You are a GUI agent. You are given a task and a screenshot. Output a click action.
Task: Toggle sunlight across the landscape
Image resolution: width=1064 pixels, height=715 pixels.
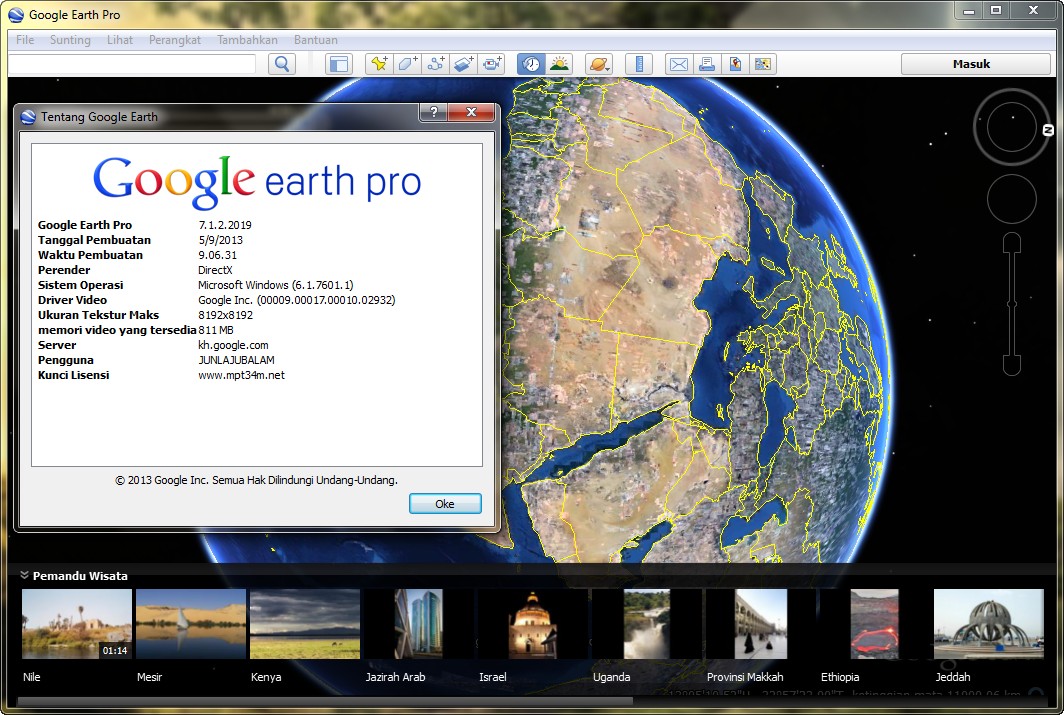[559, 64]
